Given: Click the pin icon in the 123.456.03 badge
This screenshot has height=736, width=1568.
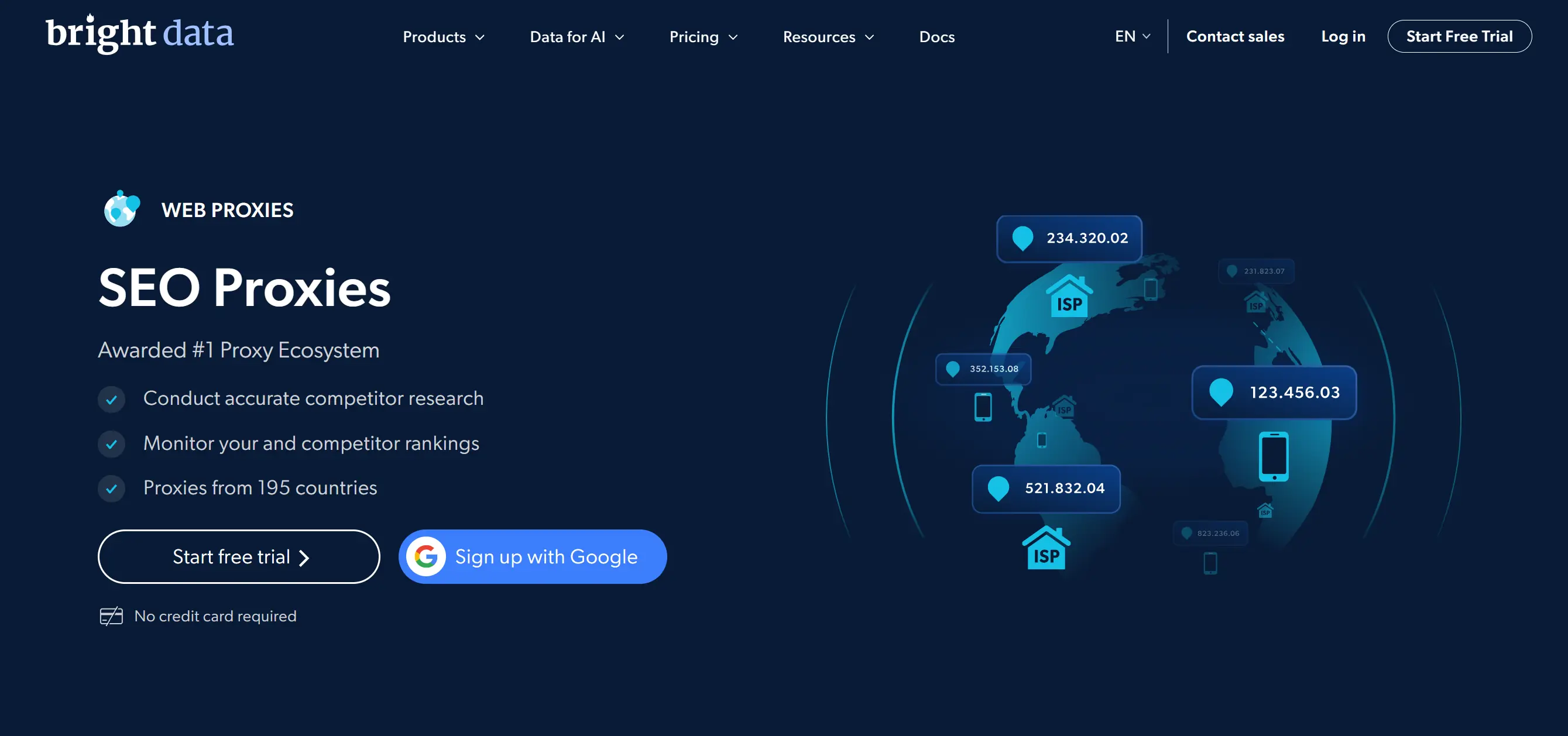Looking at the screenshot, I should coord(1221,393).
